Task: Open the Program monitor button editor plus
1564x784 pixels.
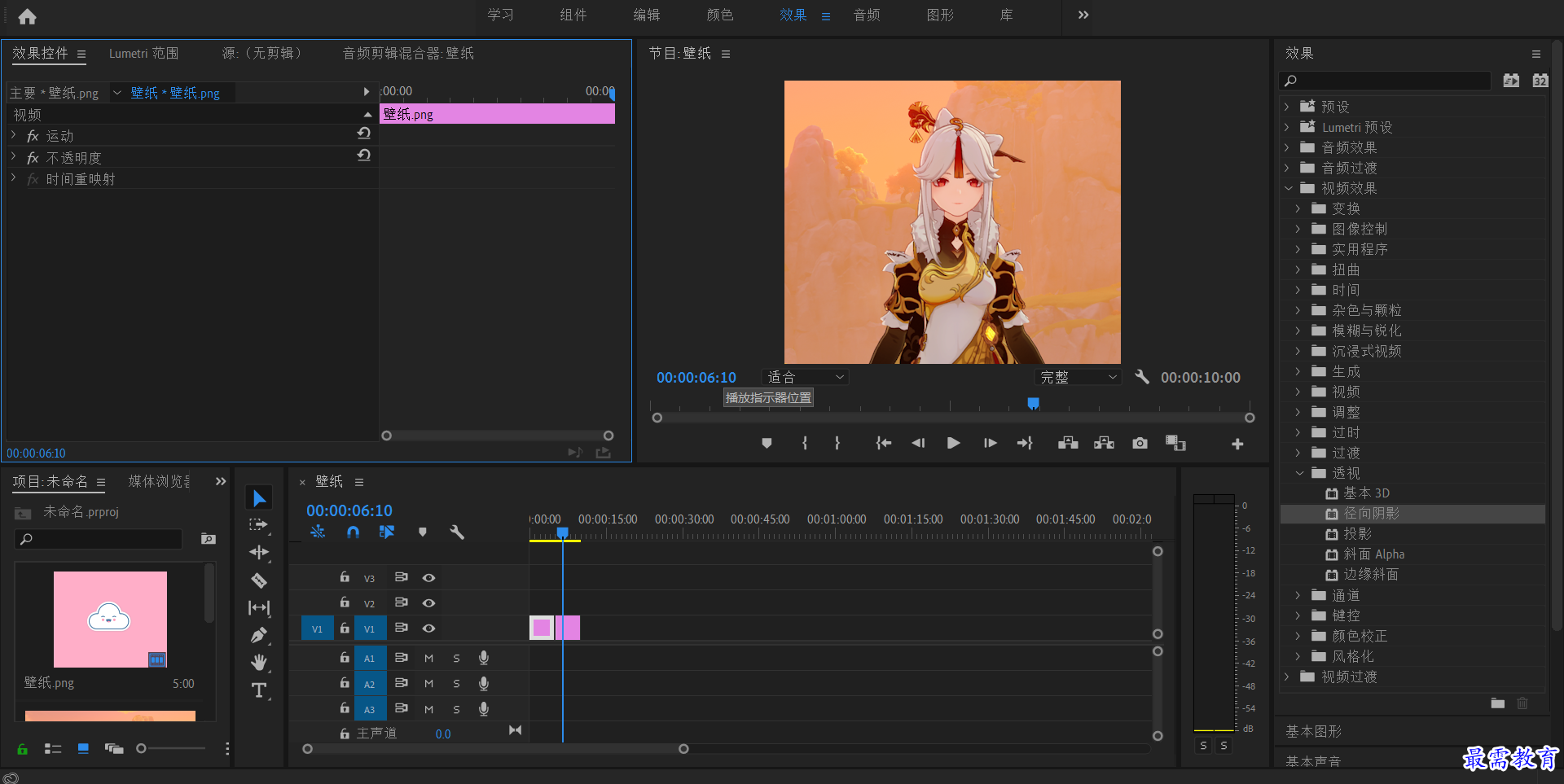Action: coord(1237,444)
